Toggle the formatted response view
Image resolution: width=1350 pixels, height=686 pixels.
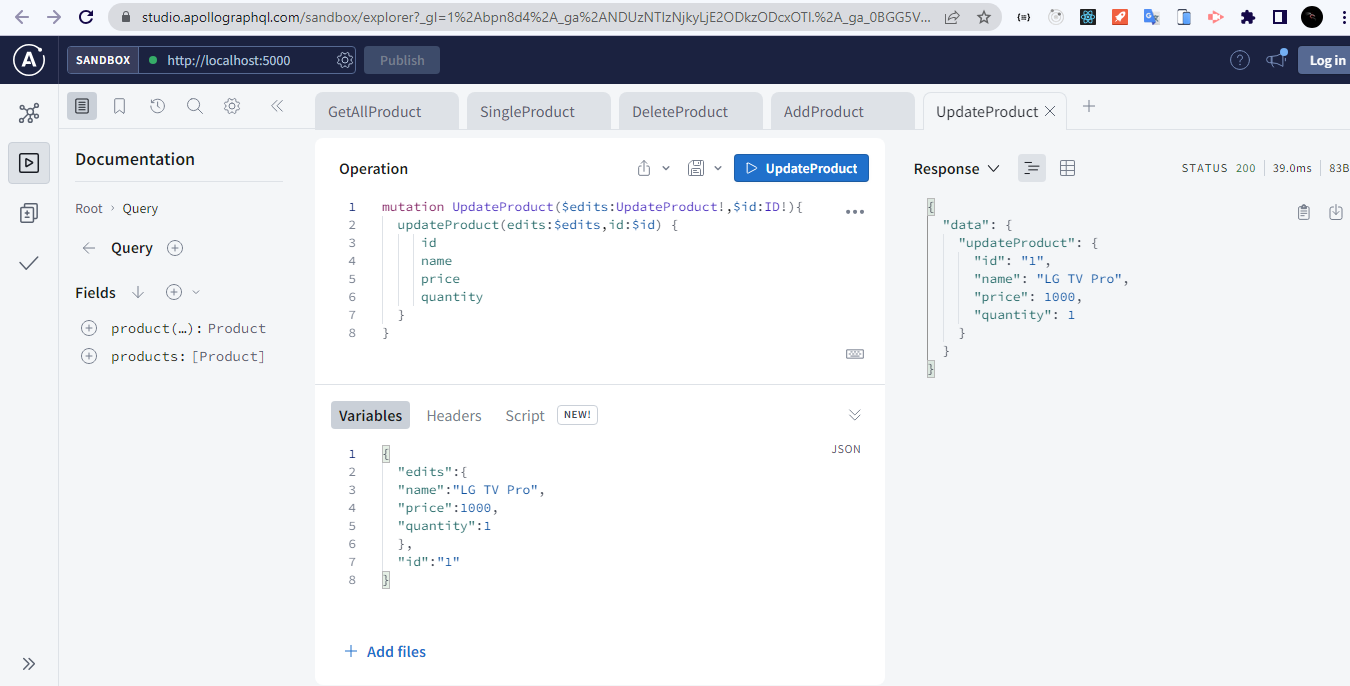[x=1031, y=168]
